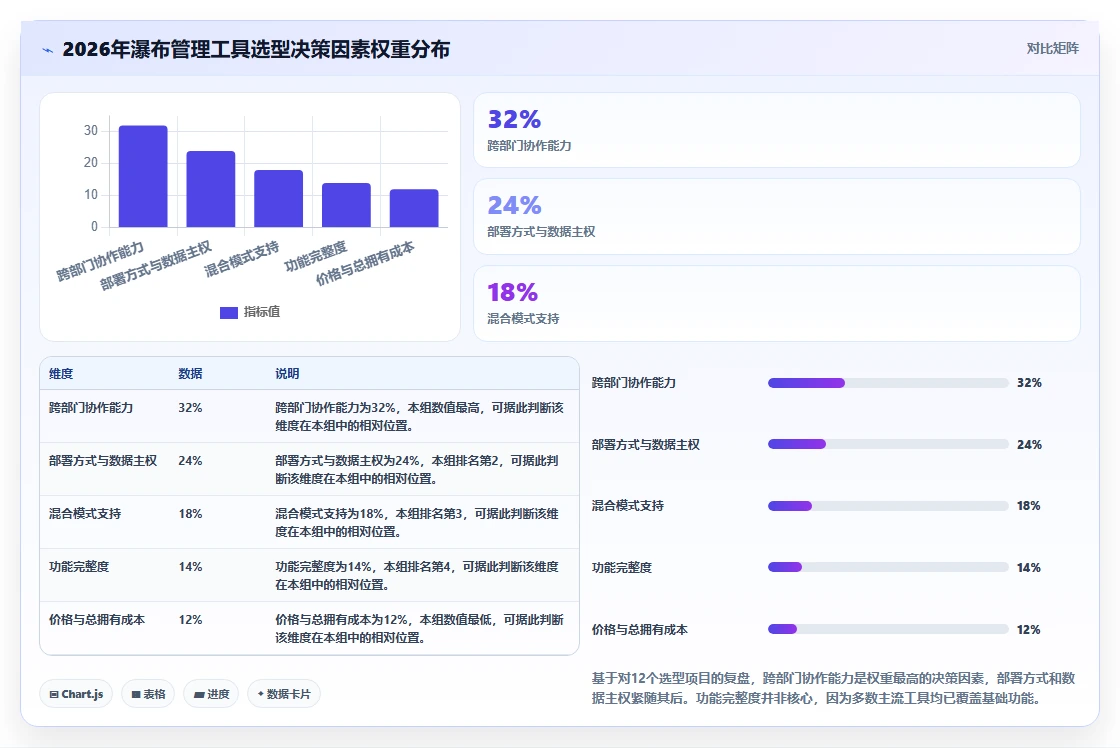Viewport: 1120px width, 748px height.
Task: Select the 混合模式支持 cell in the table
Action: tap(85, 514)
